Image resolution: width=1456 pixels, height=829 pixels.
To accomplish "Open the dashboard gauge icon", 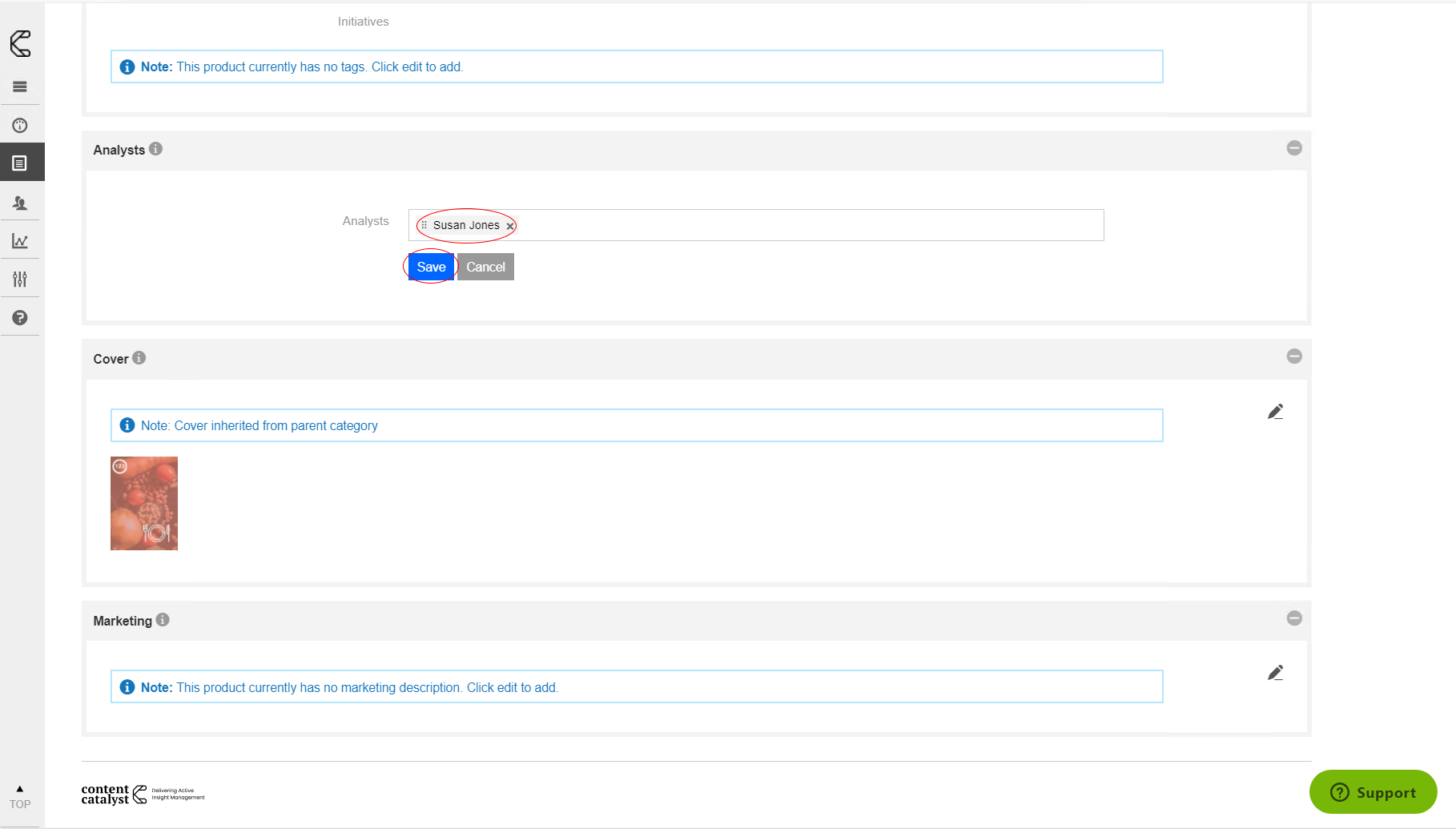I will pos(20,126).
